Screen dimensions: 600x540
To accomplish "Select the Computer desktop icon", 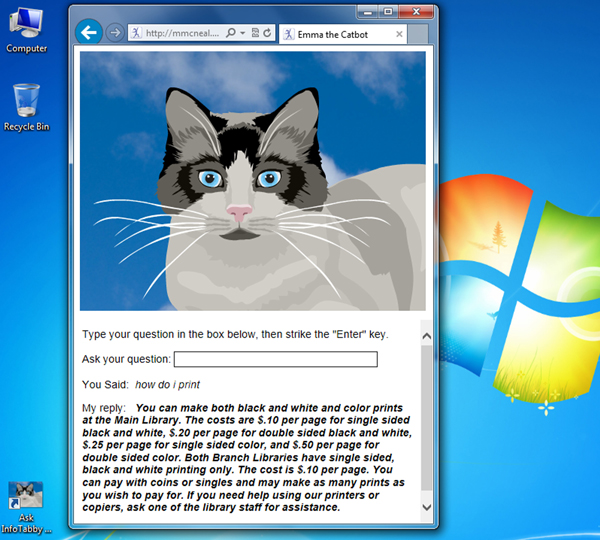I will pyautogui.click(x=26, y=27).
